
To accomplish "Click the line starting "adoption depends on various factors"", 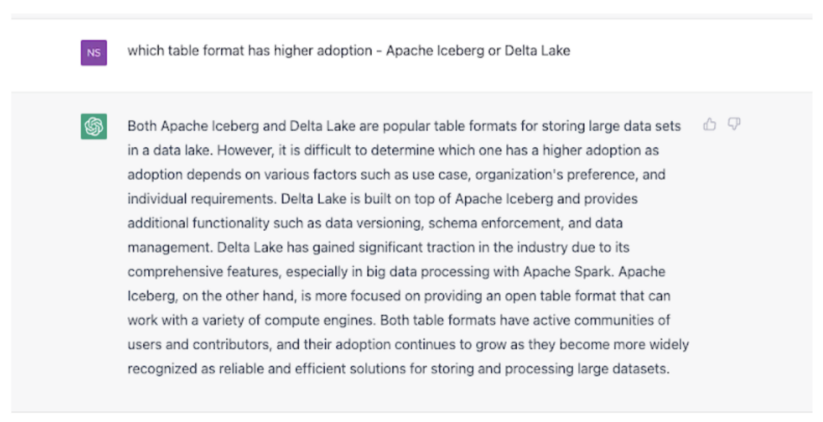I will 396,175.
